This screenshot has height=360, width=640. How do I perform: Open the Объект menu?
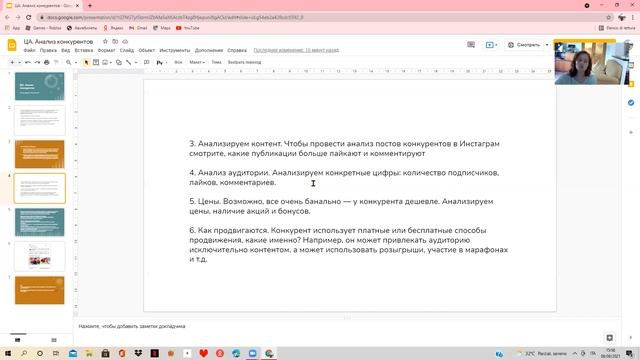147,50
